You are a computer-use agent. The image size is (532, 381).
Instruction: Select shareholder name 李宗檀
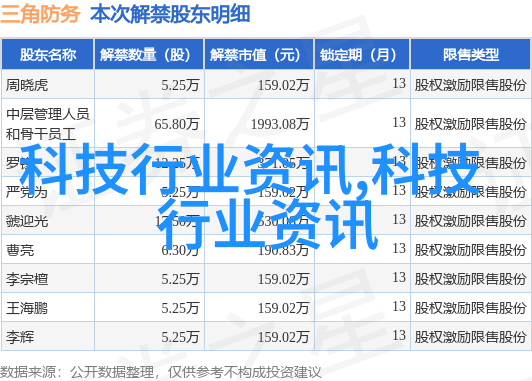27,279
